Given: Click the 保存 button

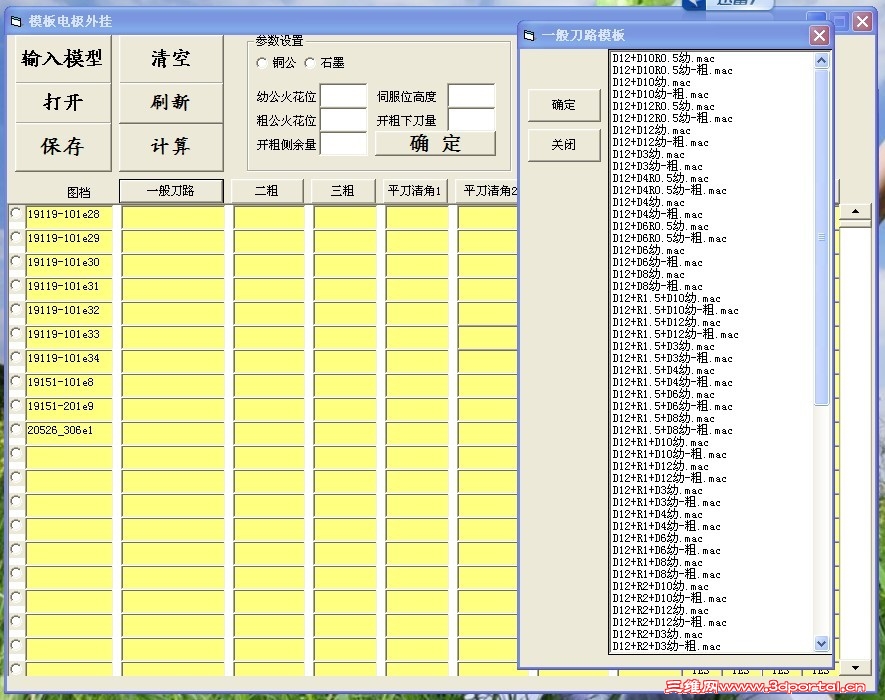Looking at the screenshot, I should pyautogui.click(x=63, y=147).
